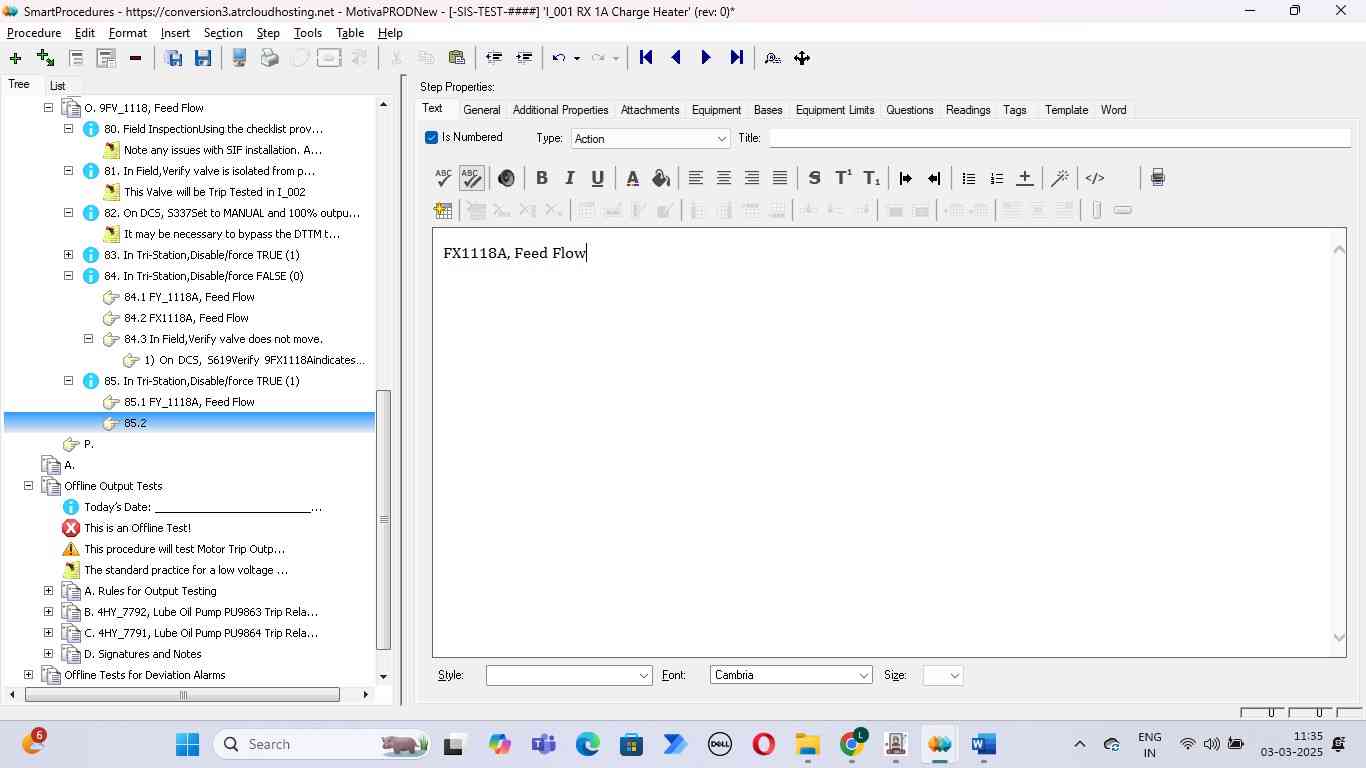
Task: Apply superscript T formatting icon
Action: [x=843, y=178]
